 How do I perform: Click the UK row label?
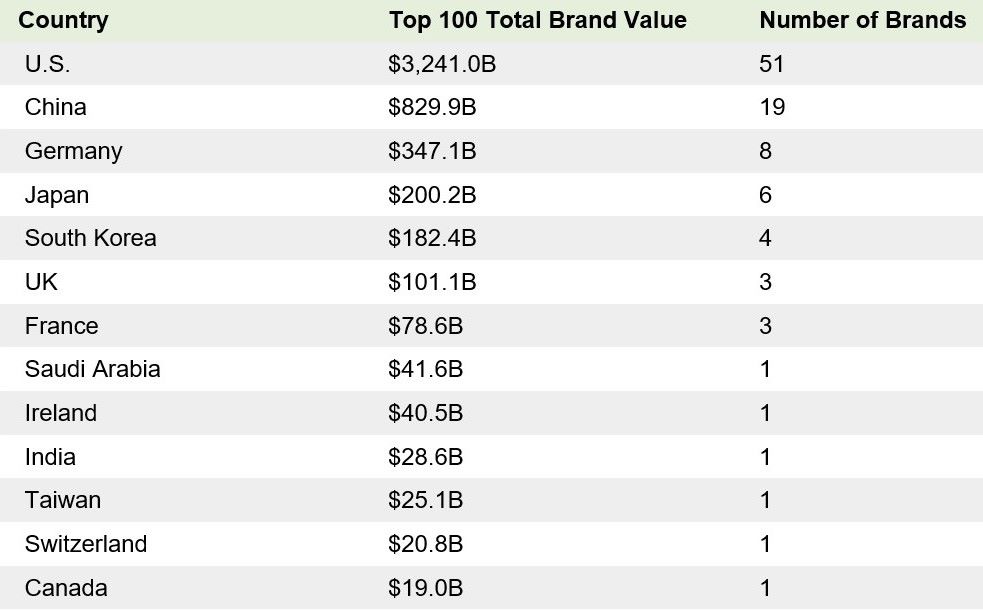(x=41, y=282)
